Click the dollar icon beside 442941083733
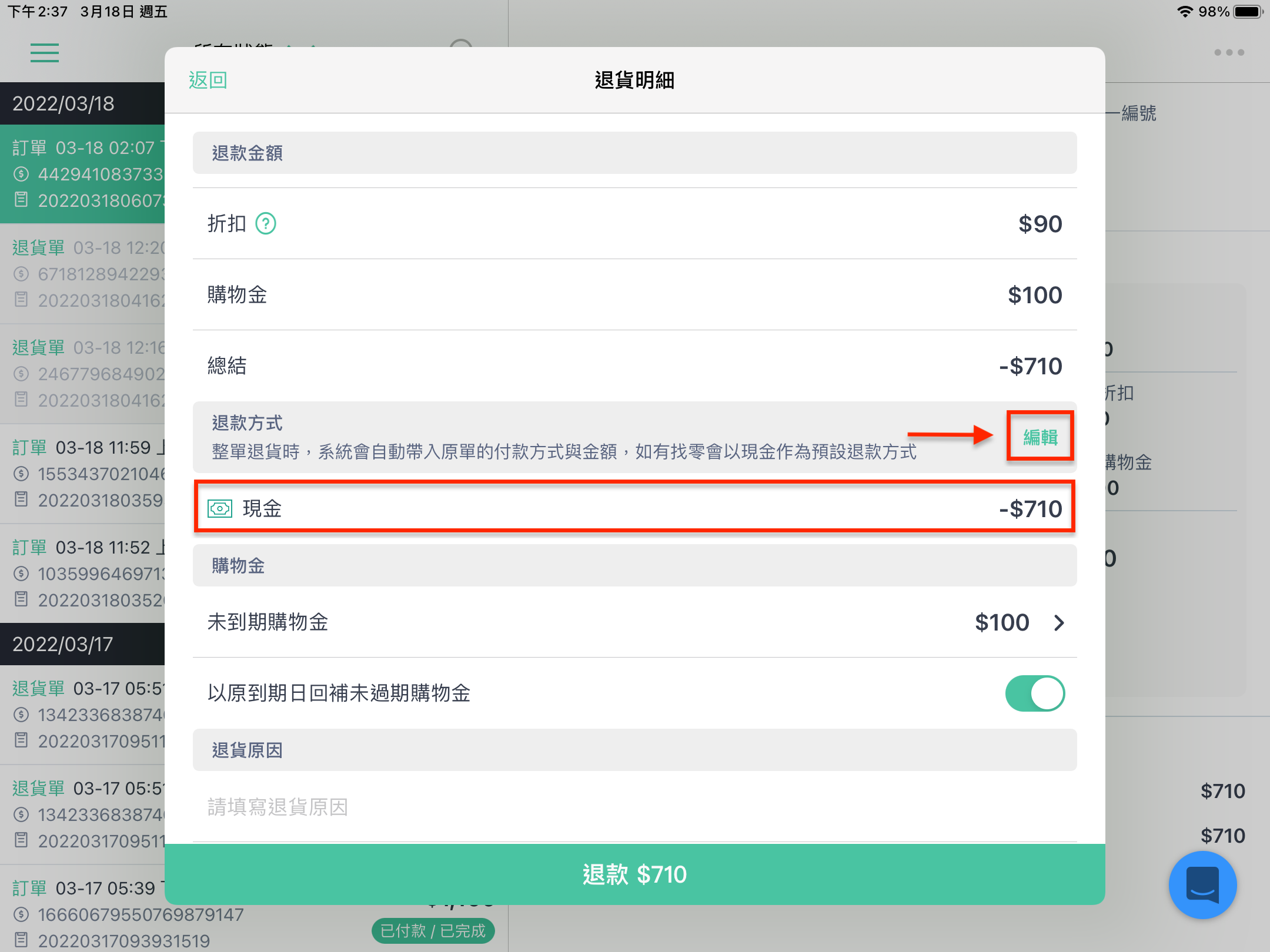Image resolution: width=1270 pixels, height=952 pixels. 21,174
